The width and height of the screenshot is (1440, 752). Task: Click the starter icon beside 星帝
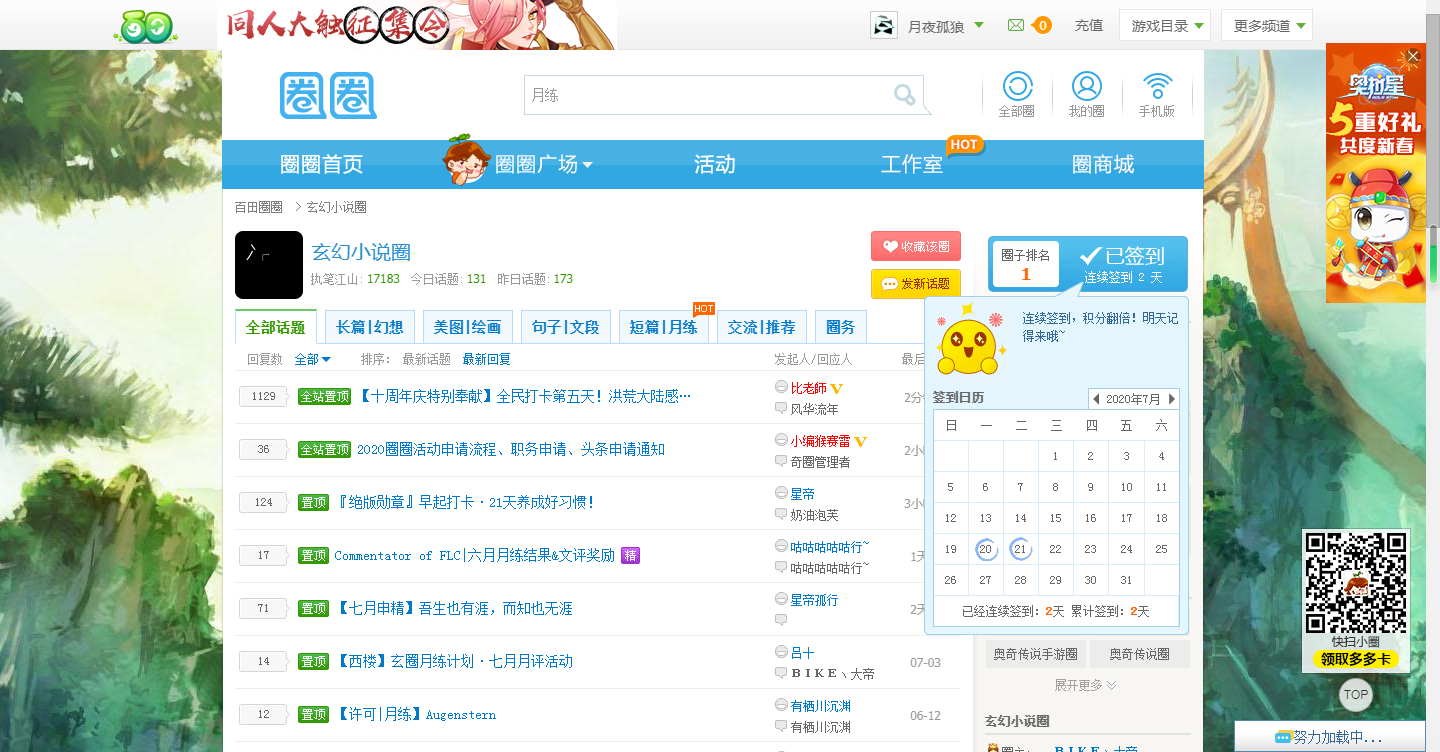781,493
